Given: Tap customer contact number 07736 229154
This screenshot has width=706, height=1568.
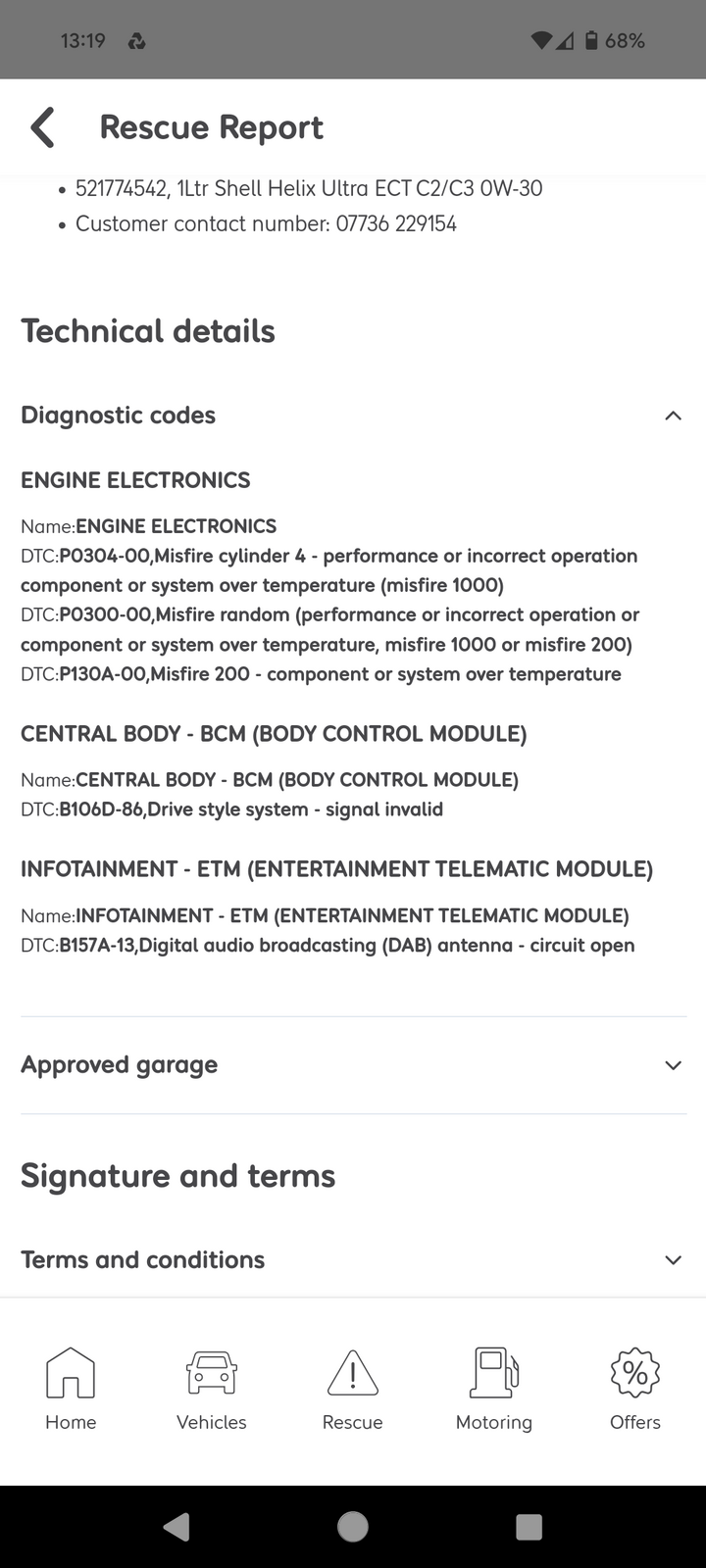Looking at the screenshot, I should point(396,224).
